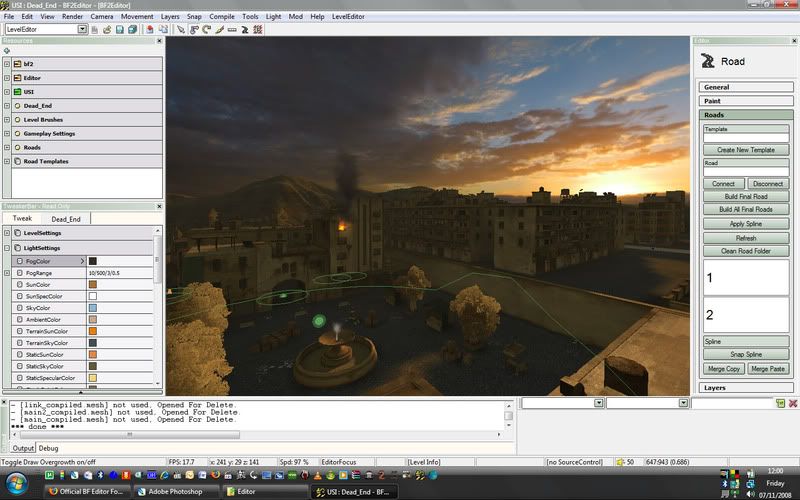The height and width of the screenshot is (500, 800).
Task: Click the SkyColor blue swatch
Action: (x=93, y=308)
